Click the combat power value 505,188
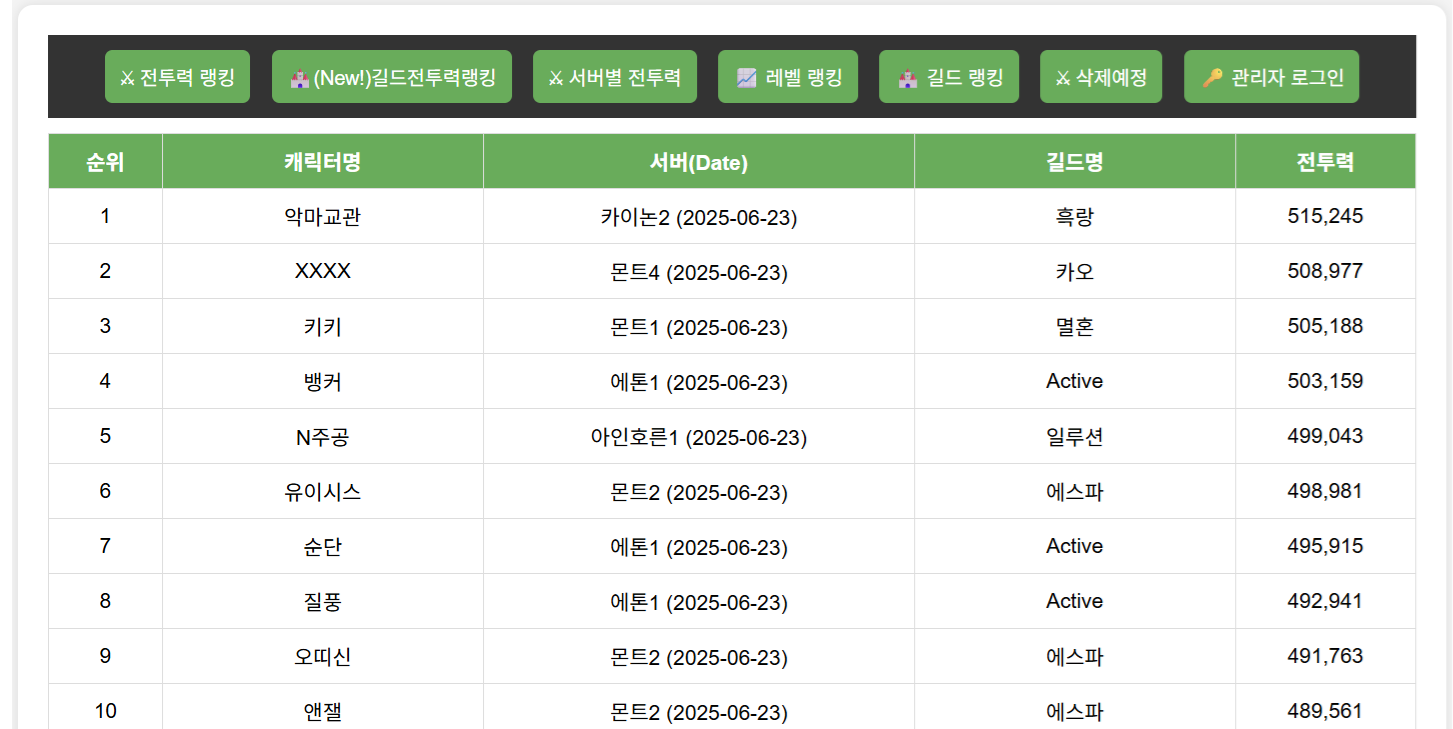Image resolution: width=1453 pixels, height=729 pixels. click(x=1325, y=327)
